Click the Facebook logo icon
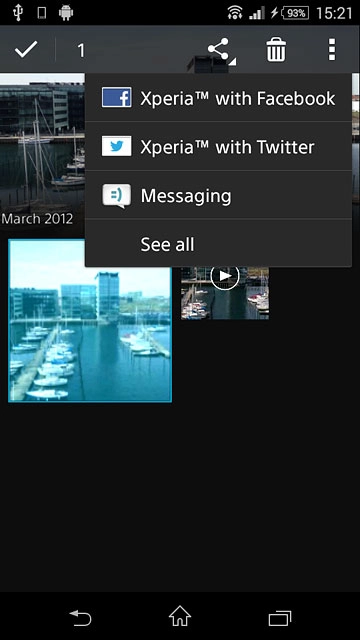The width and height of the screenshot is (360, 640). 117,98
